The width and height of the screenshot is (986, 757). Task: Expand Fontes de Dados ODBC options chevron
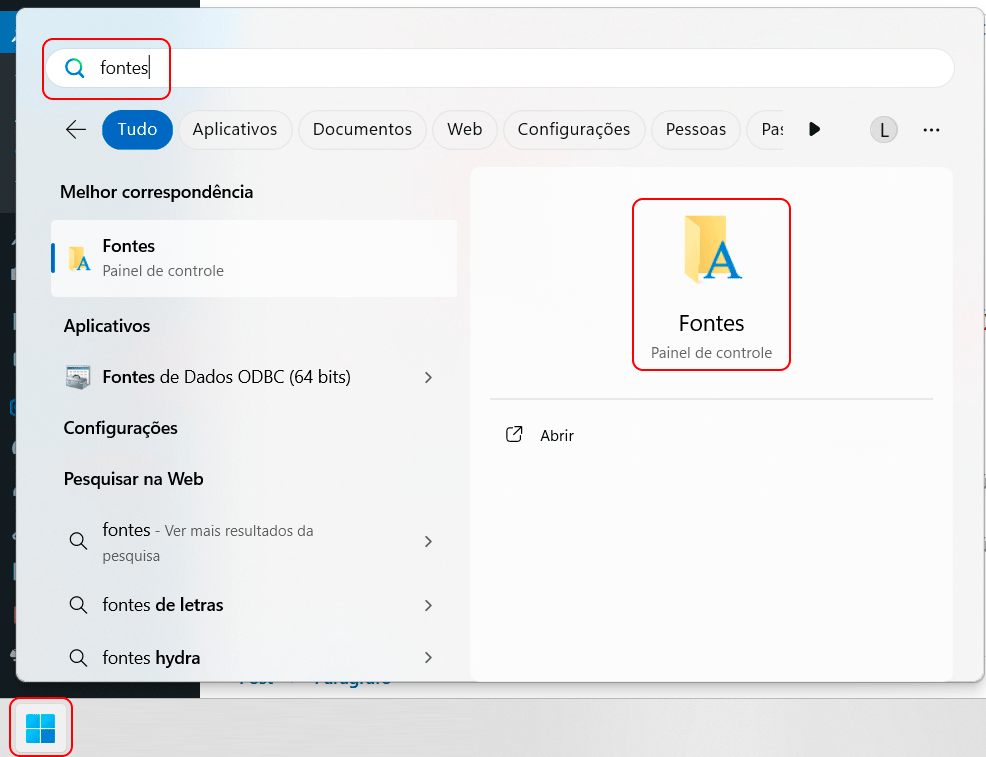point(428,377)
